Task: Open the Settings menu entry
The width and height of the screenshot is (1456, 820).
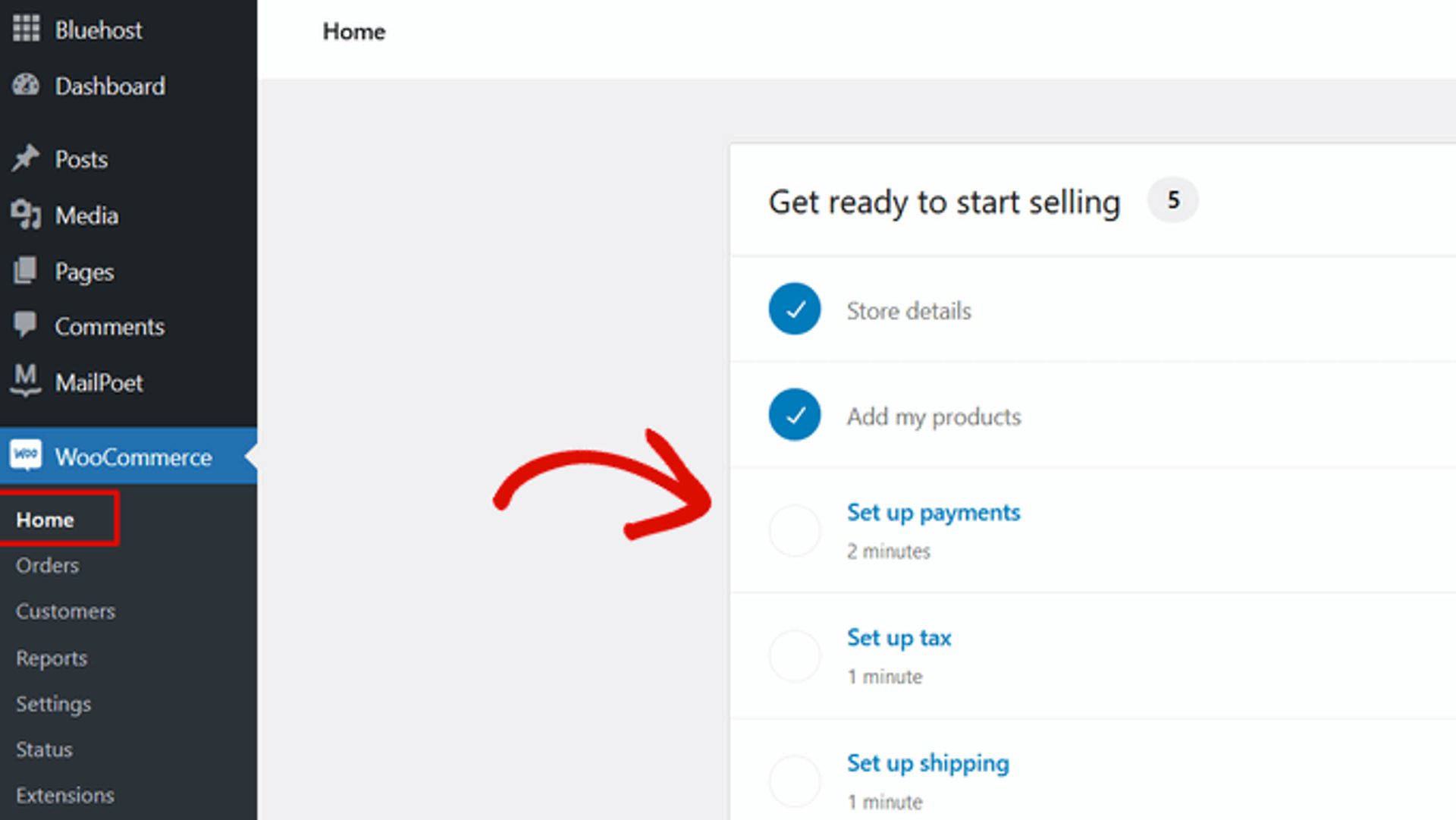Action: [53, 704]
